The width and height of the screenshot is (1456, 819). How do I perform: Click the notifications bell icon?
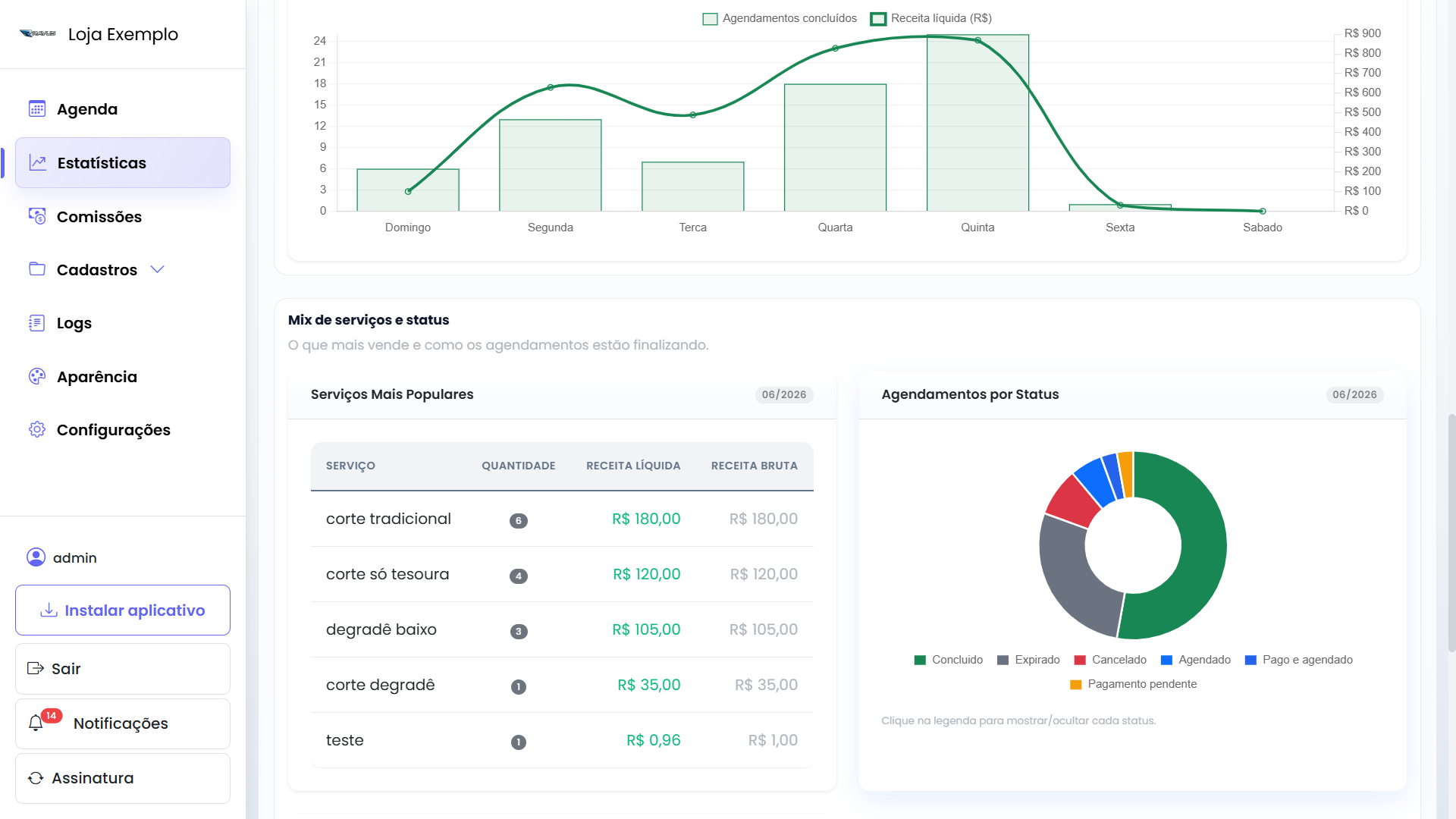coord(36,723)
